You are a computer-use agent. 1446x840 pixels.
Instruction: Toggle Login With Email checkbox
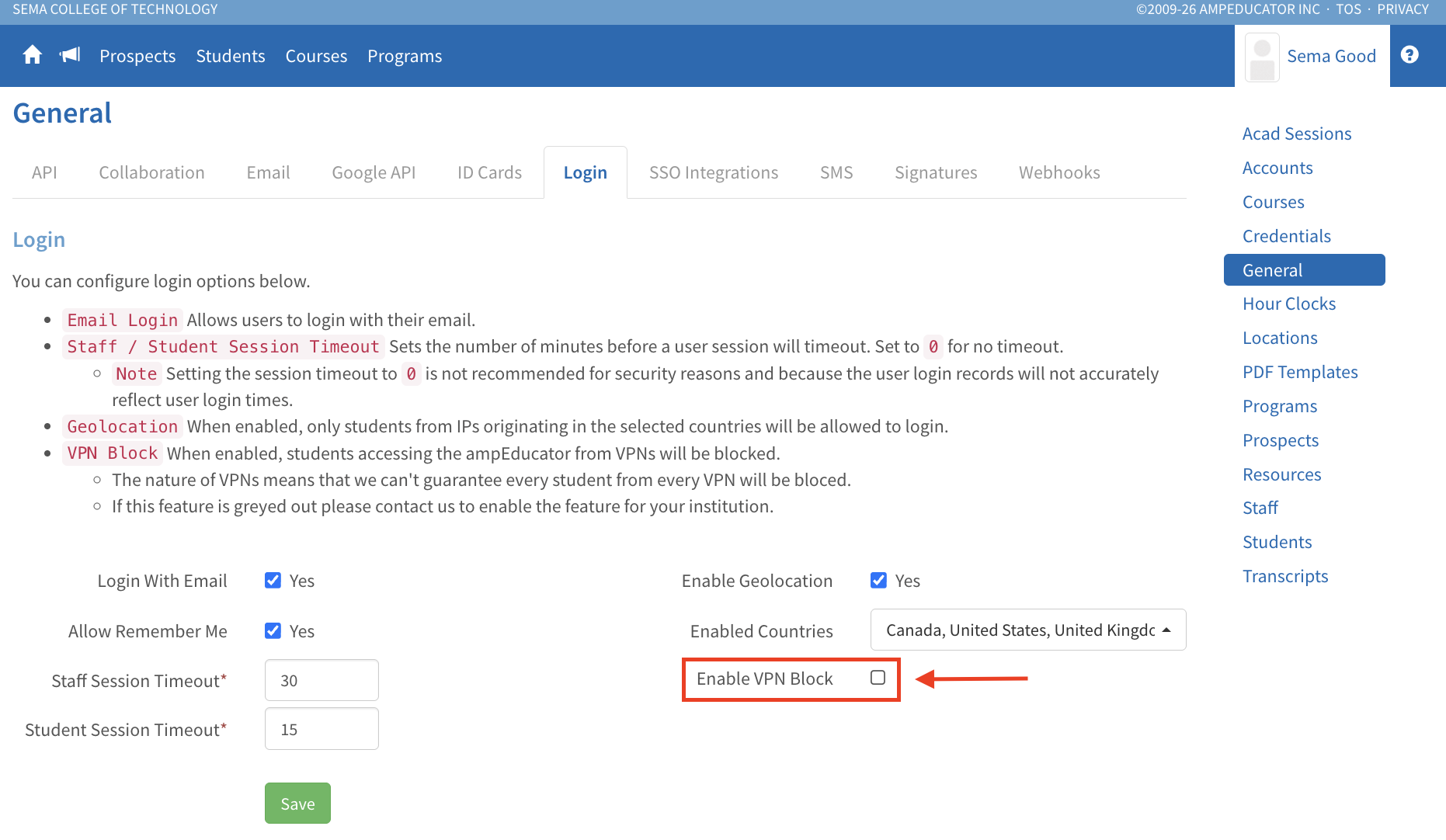coord(273,580)
